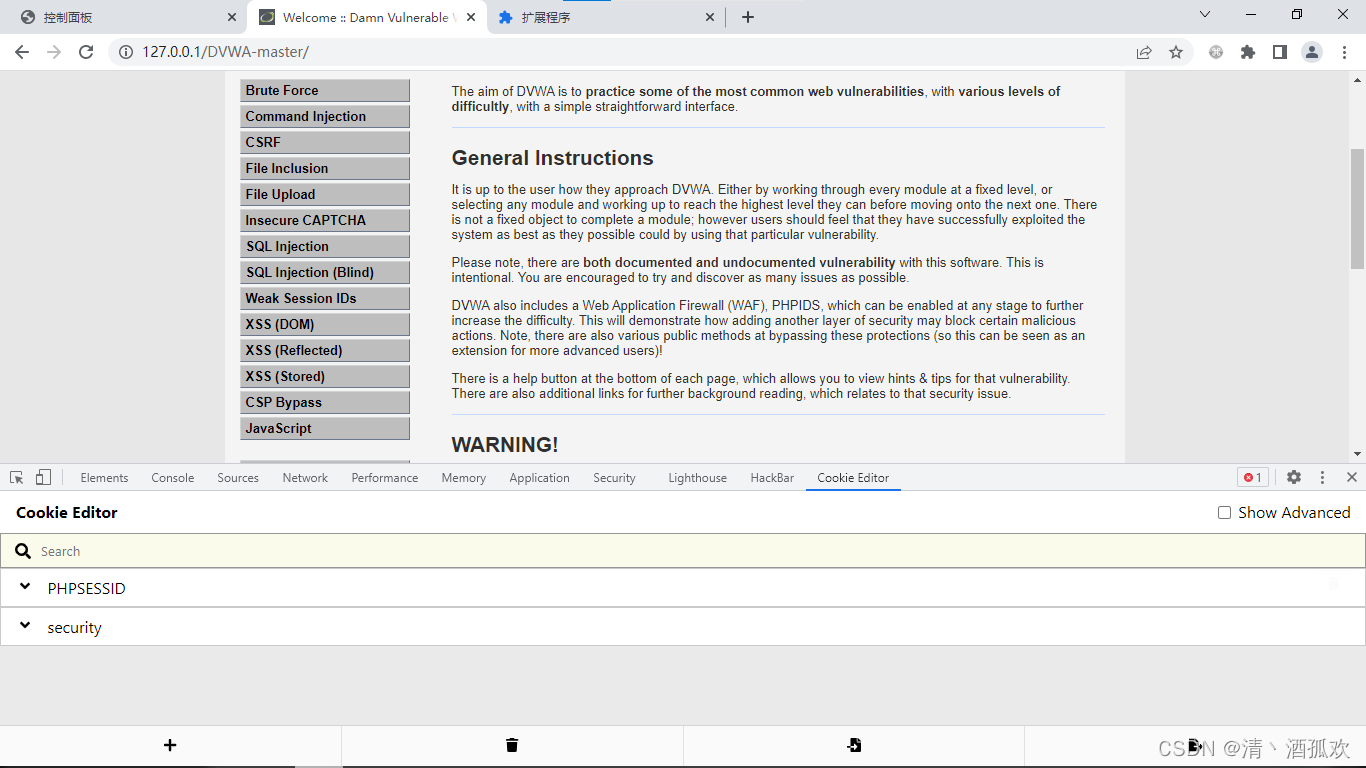
Task: Open the XSS (Stored) module
Action: [x=325, y=376]
